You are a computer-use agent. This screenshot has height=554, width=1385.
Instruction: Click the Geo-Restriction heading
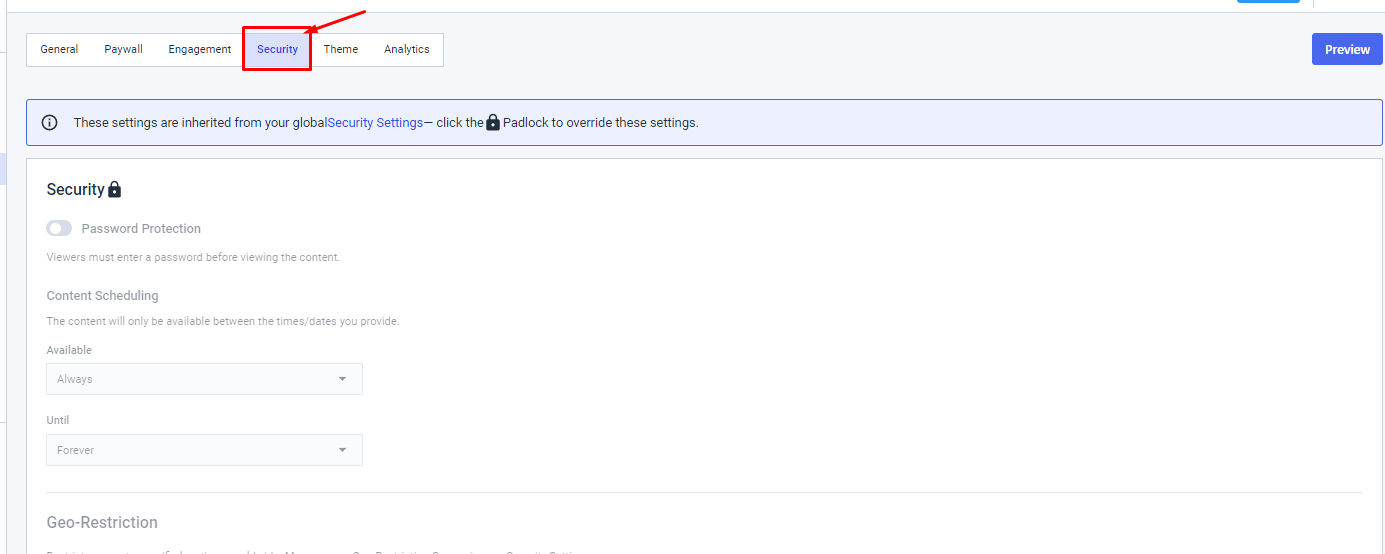click(x=102, y=522)
